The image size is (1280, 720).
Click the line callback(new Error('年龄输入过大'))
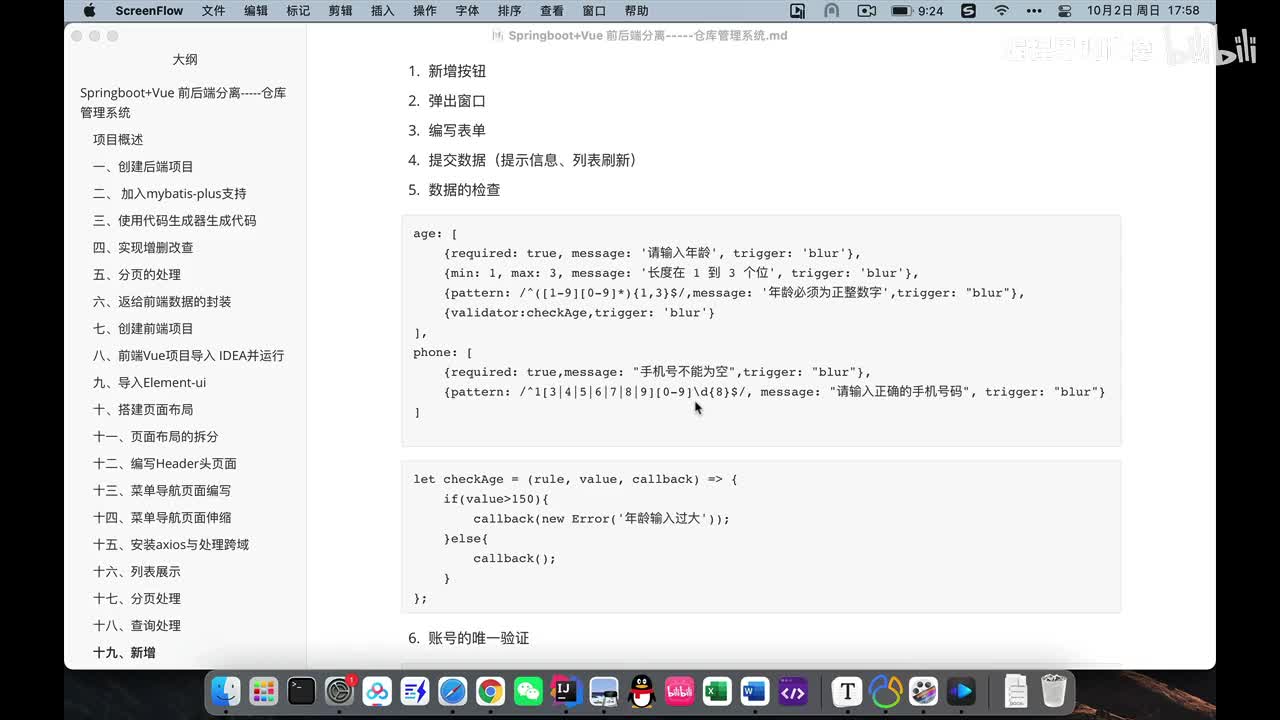click(602, 519)
